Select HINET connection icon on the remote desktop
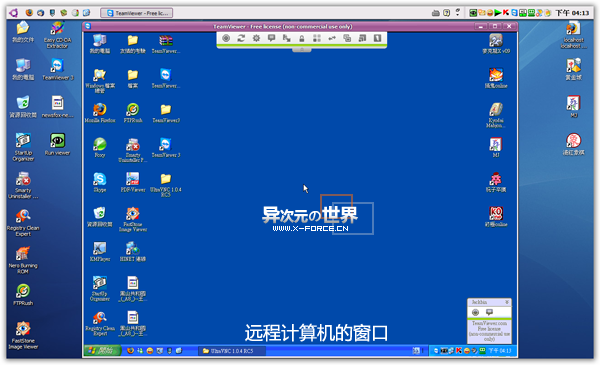Image resolution: width=600 pixels, height=365 pixels. point(133,251)
